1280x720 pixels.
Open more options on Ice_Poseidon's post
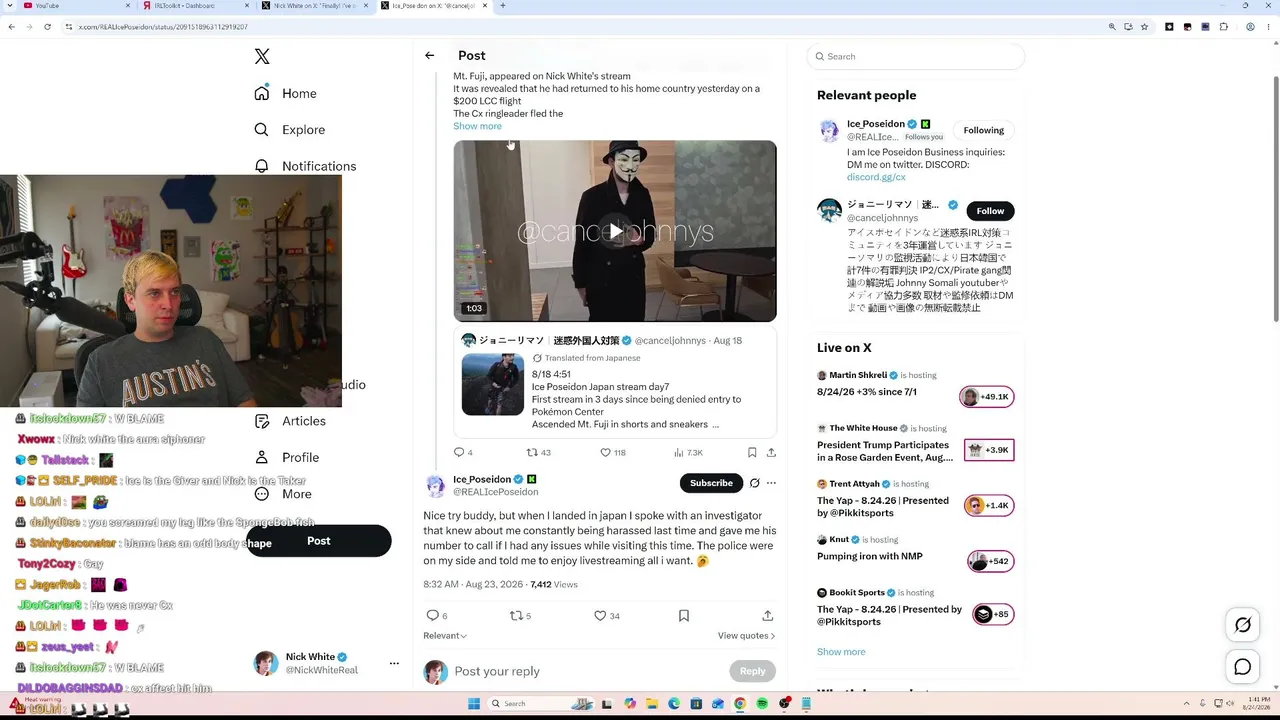[x=771, y=483]
